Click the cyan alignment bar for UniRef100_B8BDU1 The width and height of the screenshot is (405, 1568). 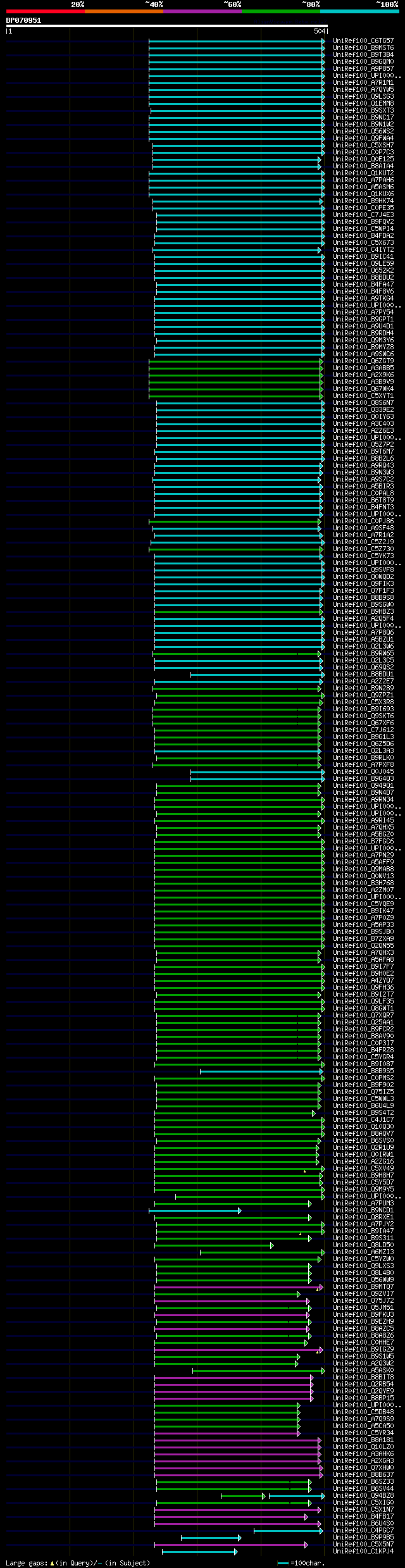tap(256, 675)
